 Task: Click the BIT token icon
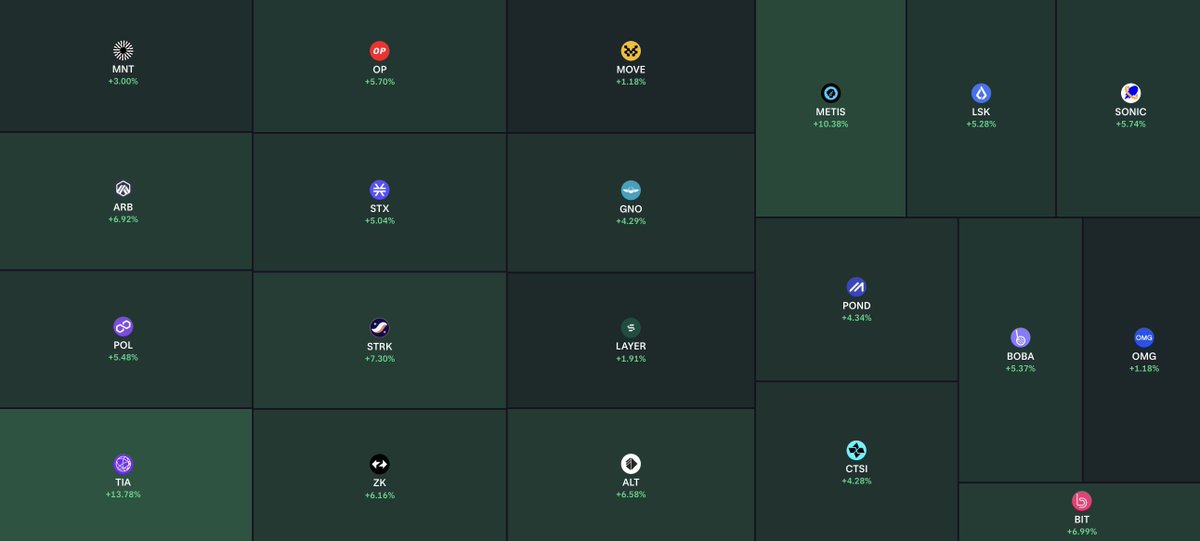tap(1081, 501)
